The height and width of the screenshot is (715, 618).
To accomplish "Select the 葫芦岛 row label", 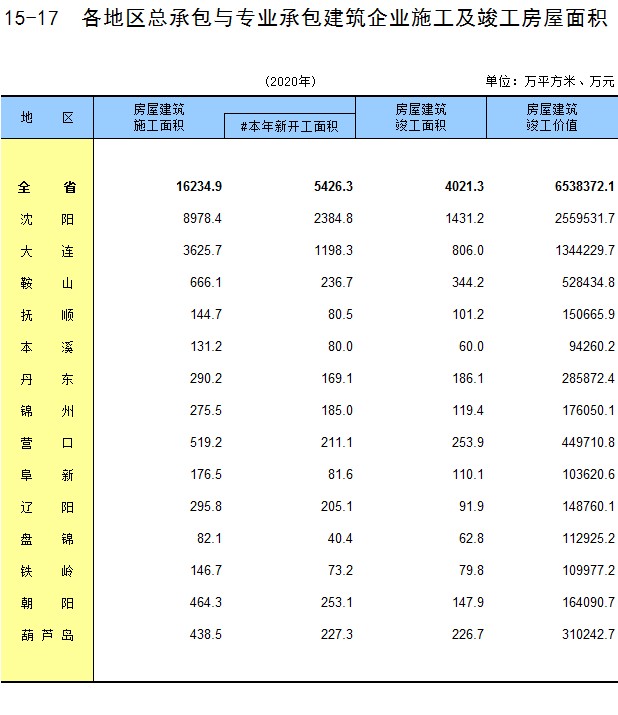I will pyautogui.click(x=47, y=635).
